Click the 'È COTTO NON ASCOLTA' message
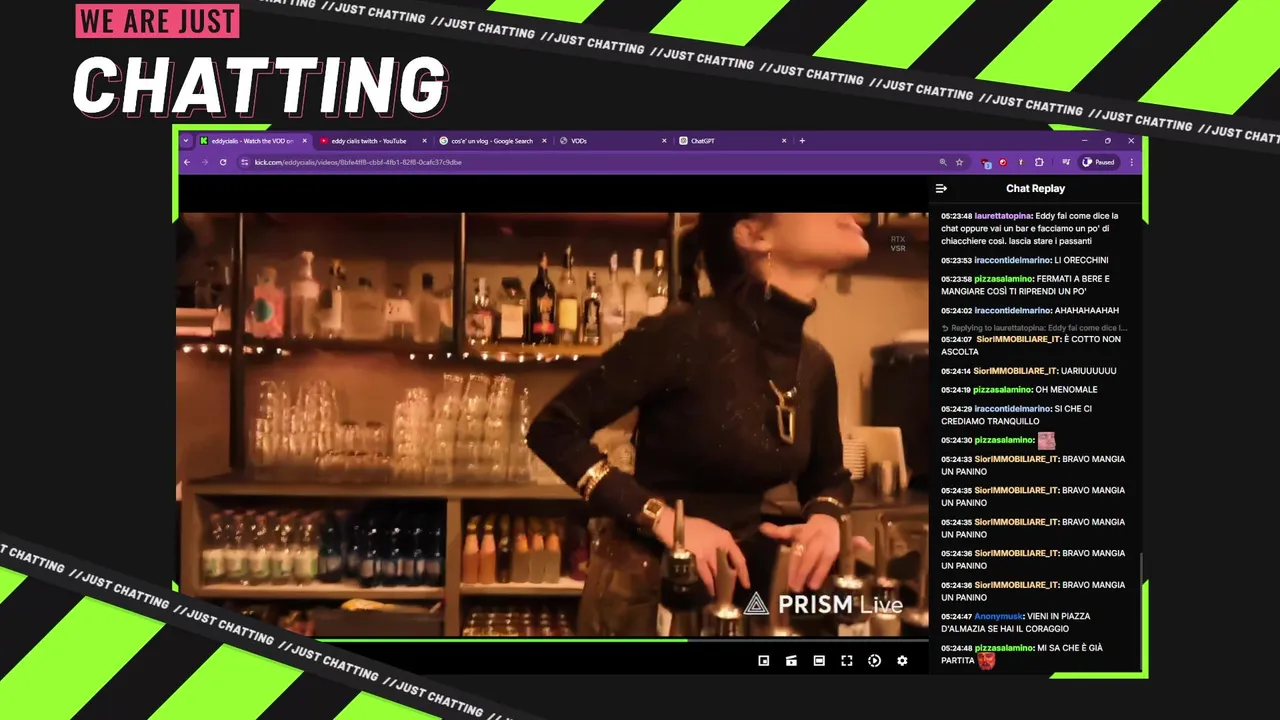This screenshot has height=720, width=1280. pos(1030,345)
